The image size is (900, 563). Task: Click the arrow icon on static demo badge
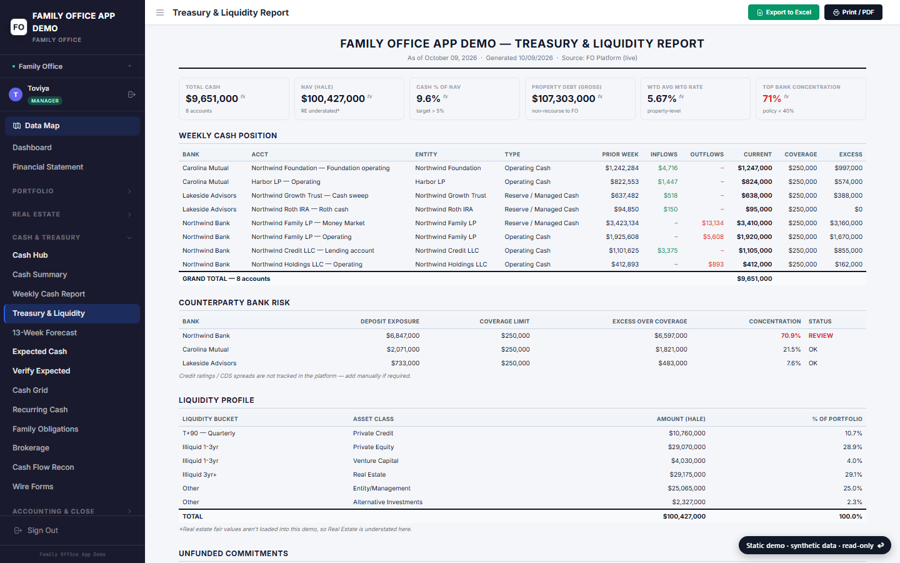point(881,545)
